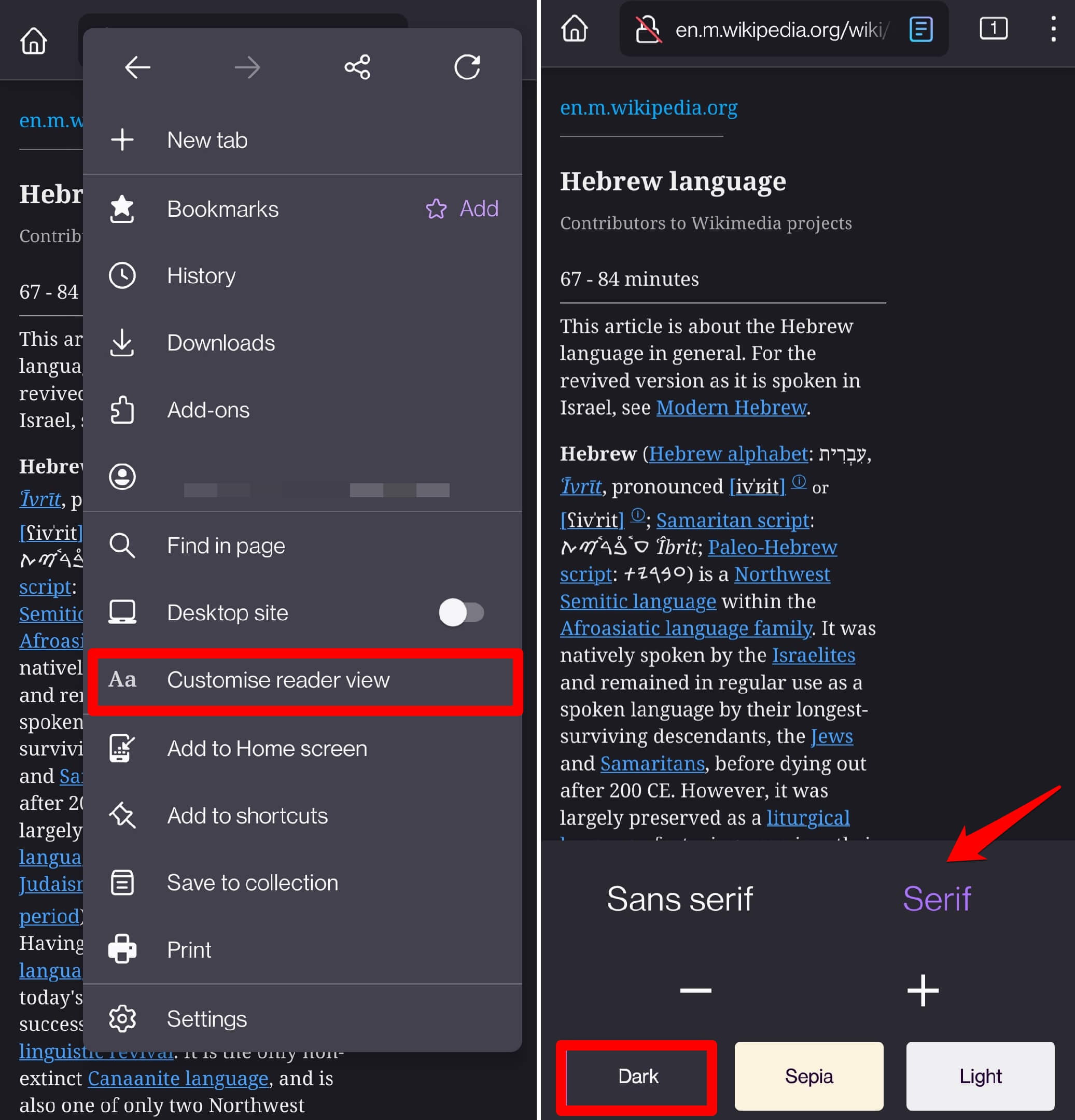
Task: Click the Add to Home screen icon
Action: 122,748
